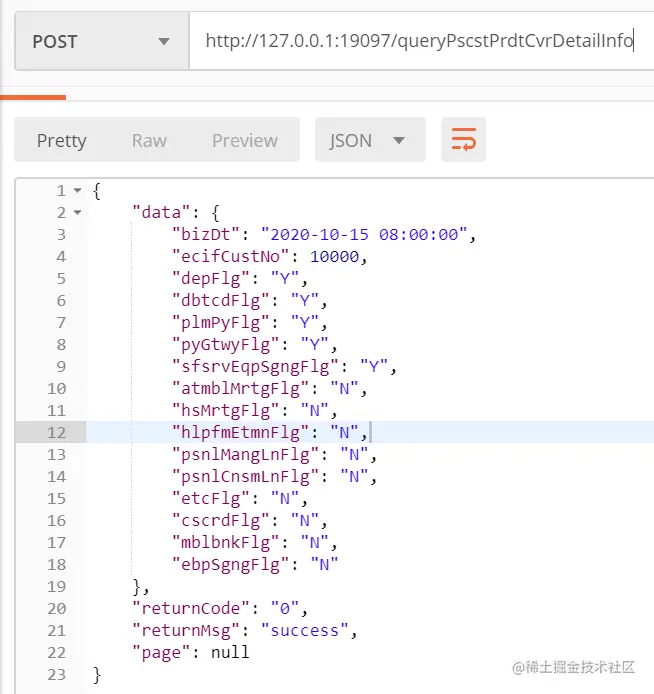Viewport: 654px width, 694px height.
Task: Select the 10000 value
Action: point(335,257)
